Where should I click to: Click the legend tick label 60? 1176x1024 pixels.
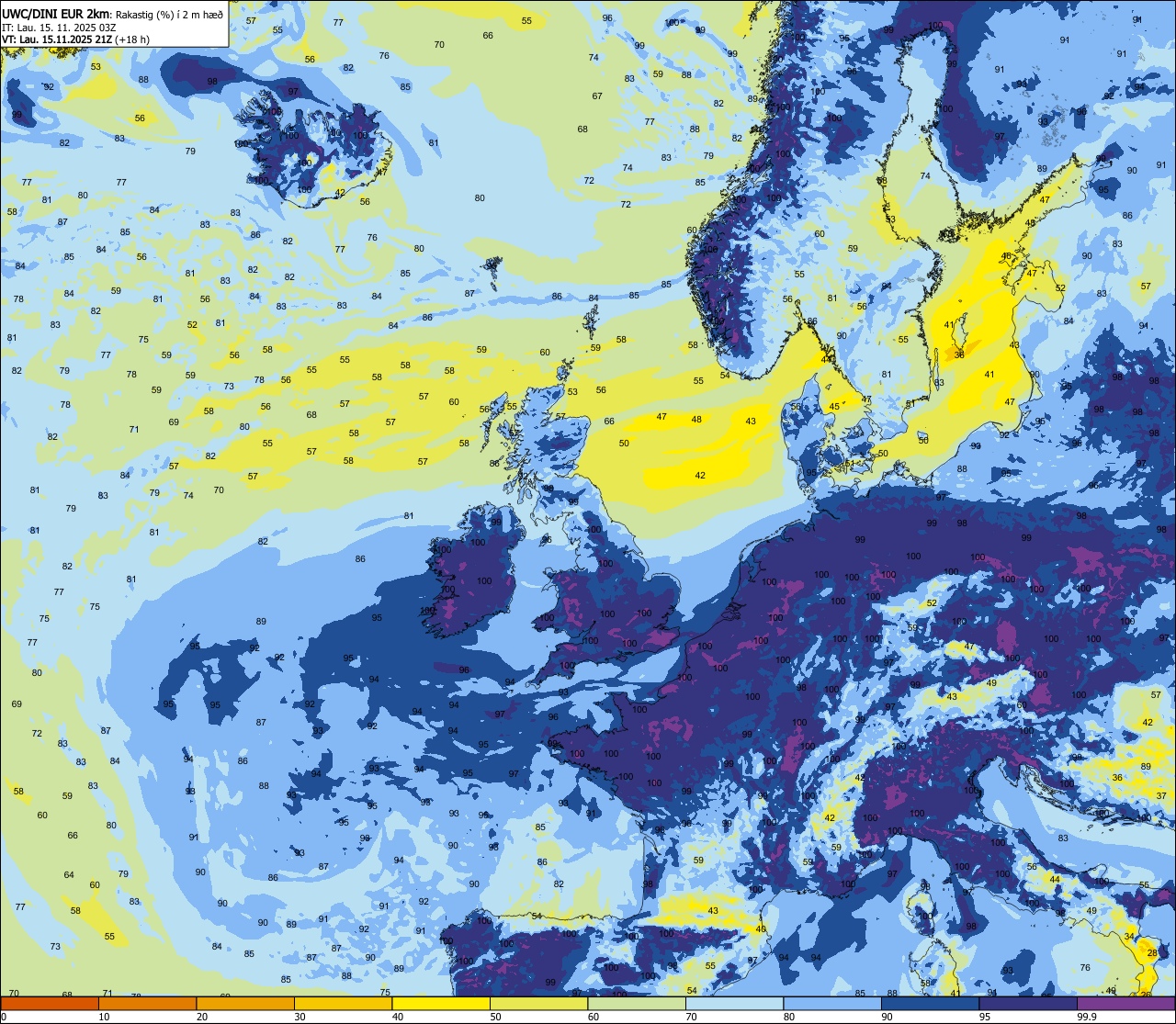(594, 1017)
